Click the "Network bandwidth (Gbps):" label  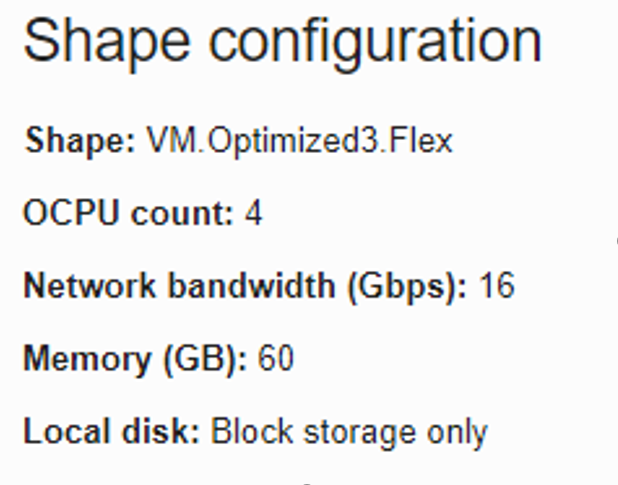tap(245, 286)
